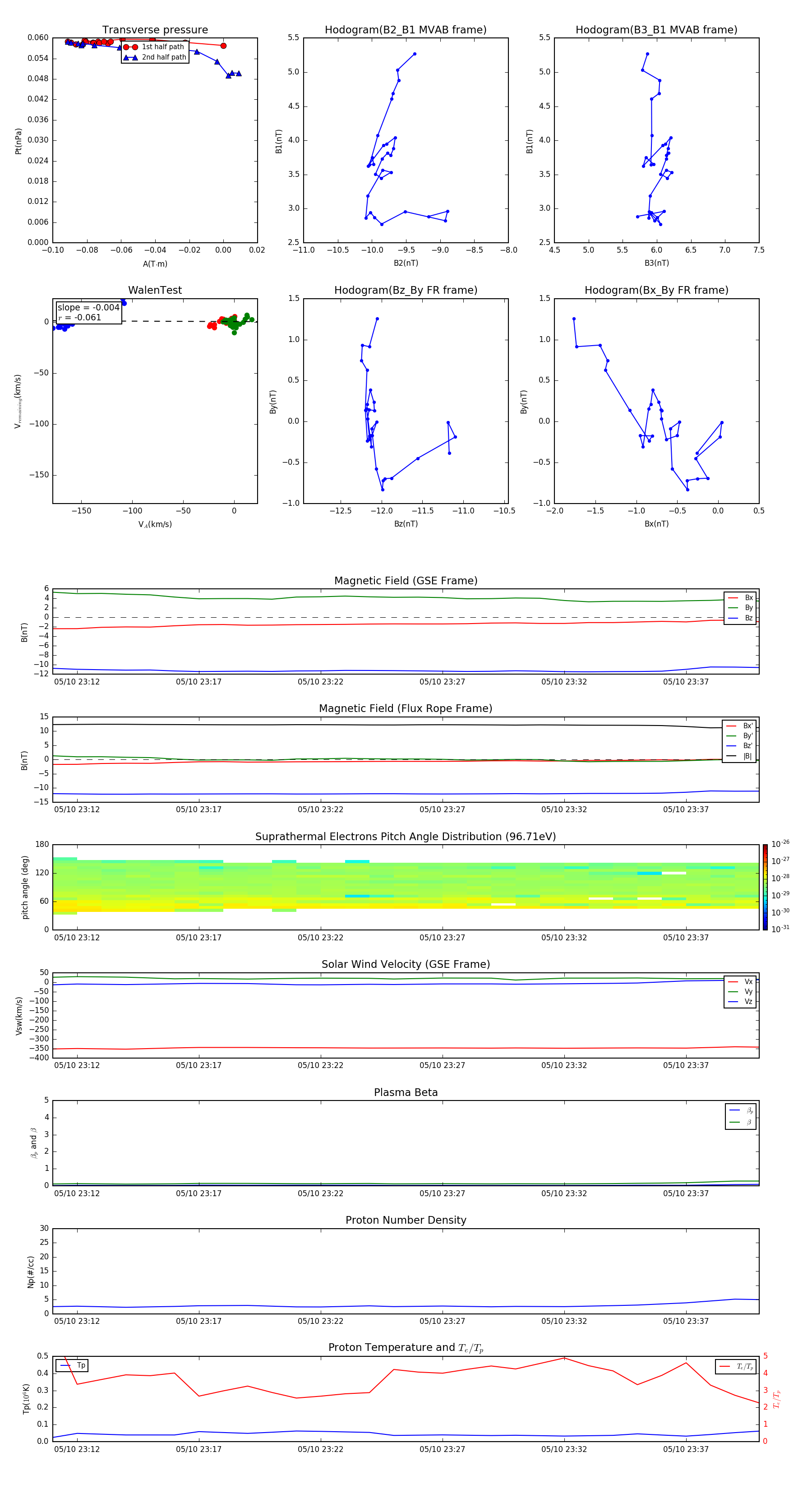Click the "Bz(nT)" x-axis label

click(406, 524)
